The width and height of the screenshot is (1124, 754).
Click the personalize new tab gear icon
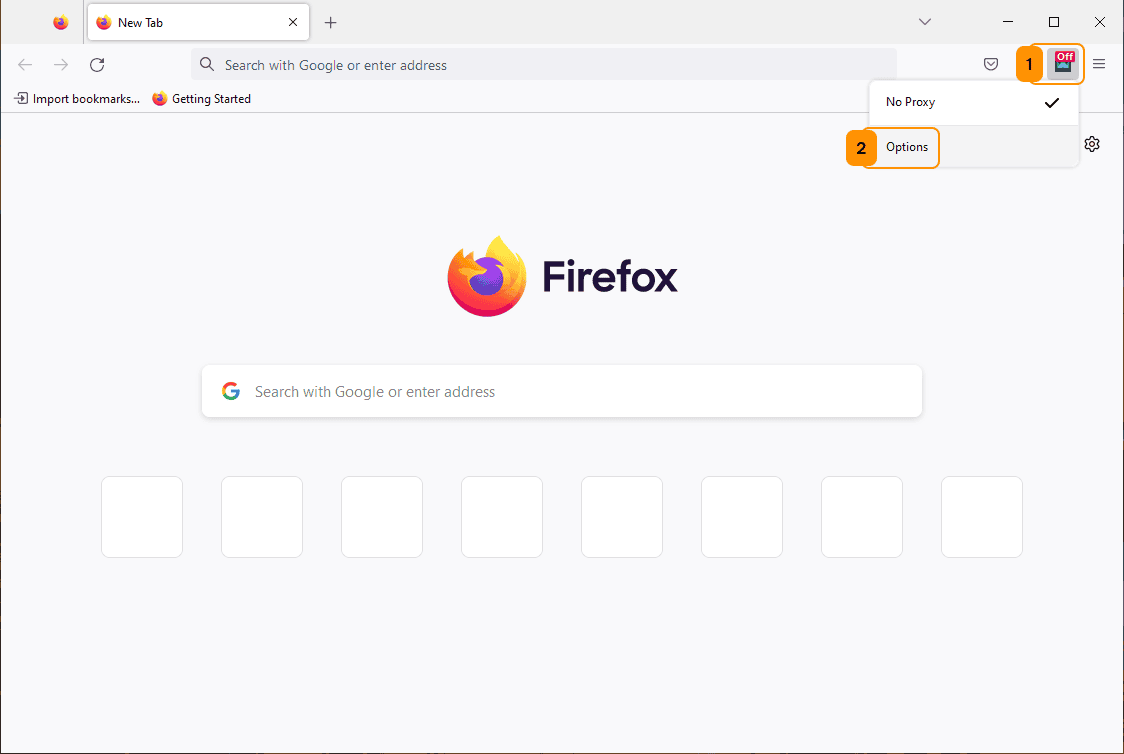[x=1092, y=144]
